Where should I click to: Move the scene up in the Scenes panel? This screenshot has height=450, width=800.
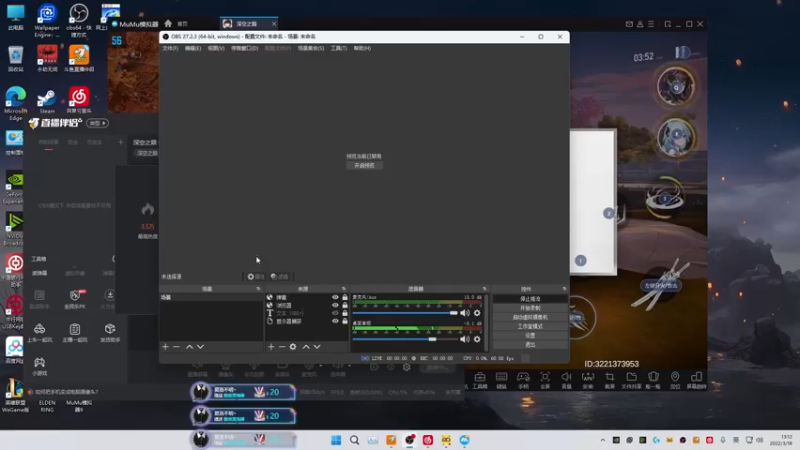[189, 346]
